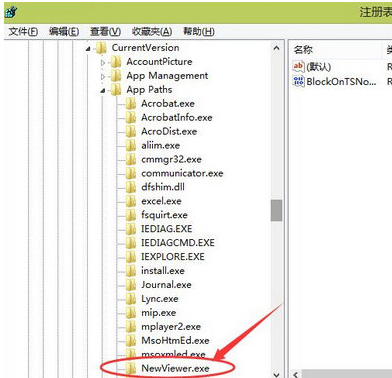Expand the App Management tree node
The width and height of the screenshot is (392, 378).
tap(103, 76)
